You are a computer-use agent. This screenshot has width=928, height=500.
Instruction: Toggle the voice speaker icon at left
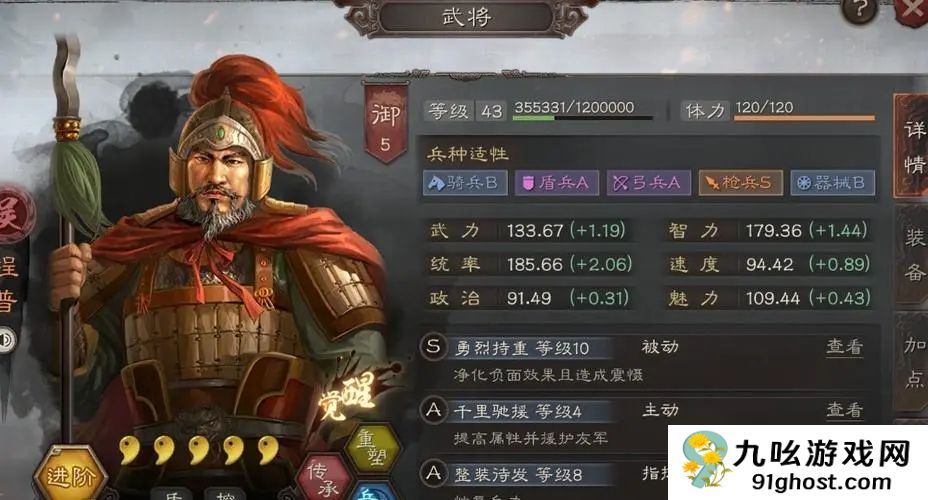(7, 340)
